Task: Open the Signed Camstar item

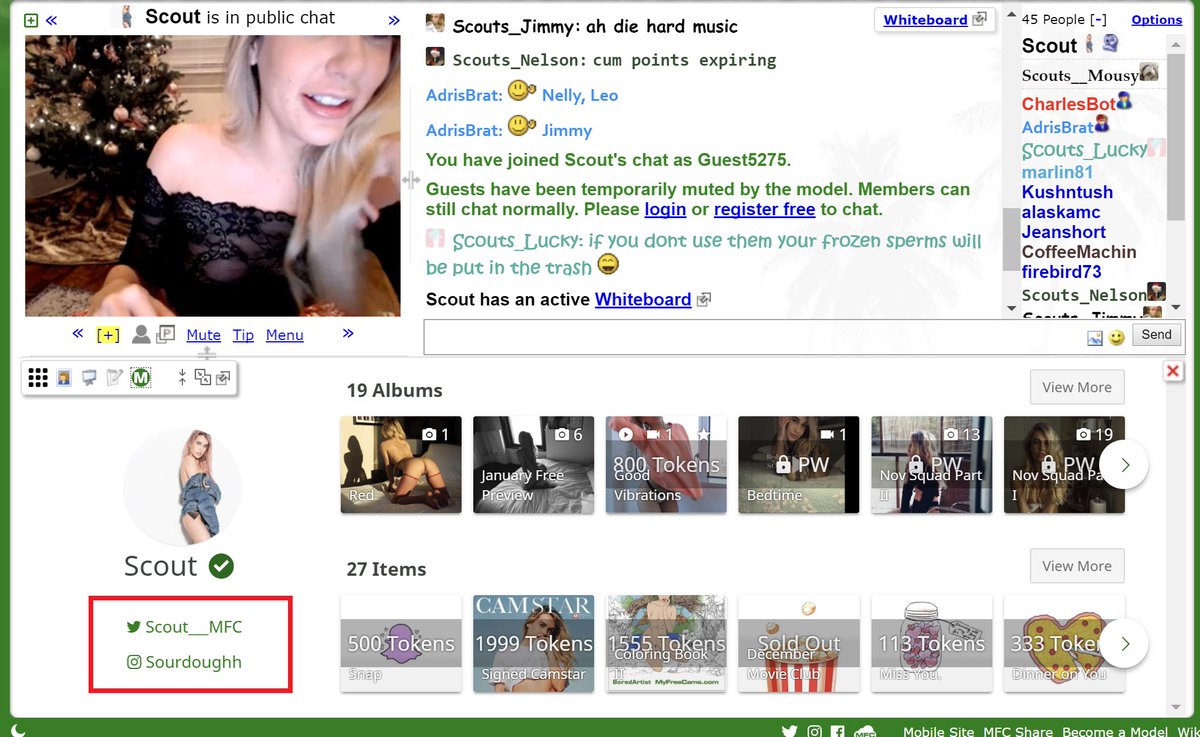Action: click(534, 644)
